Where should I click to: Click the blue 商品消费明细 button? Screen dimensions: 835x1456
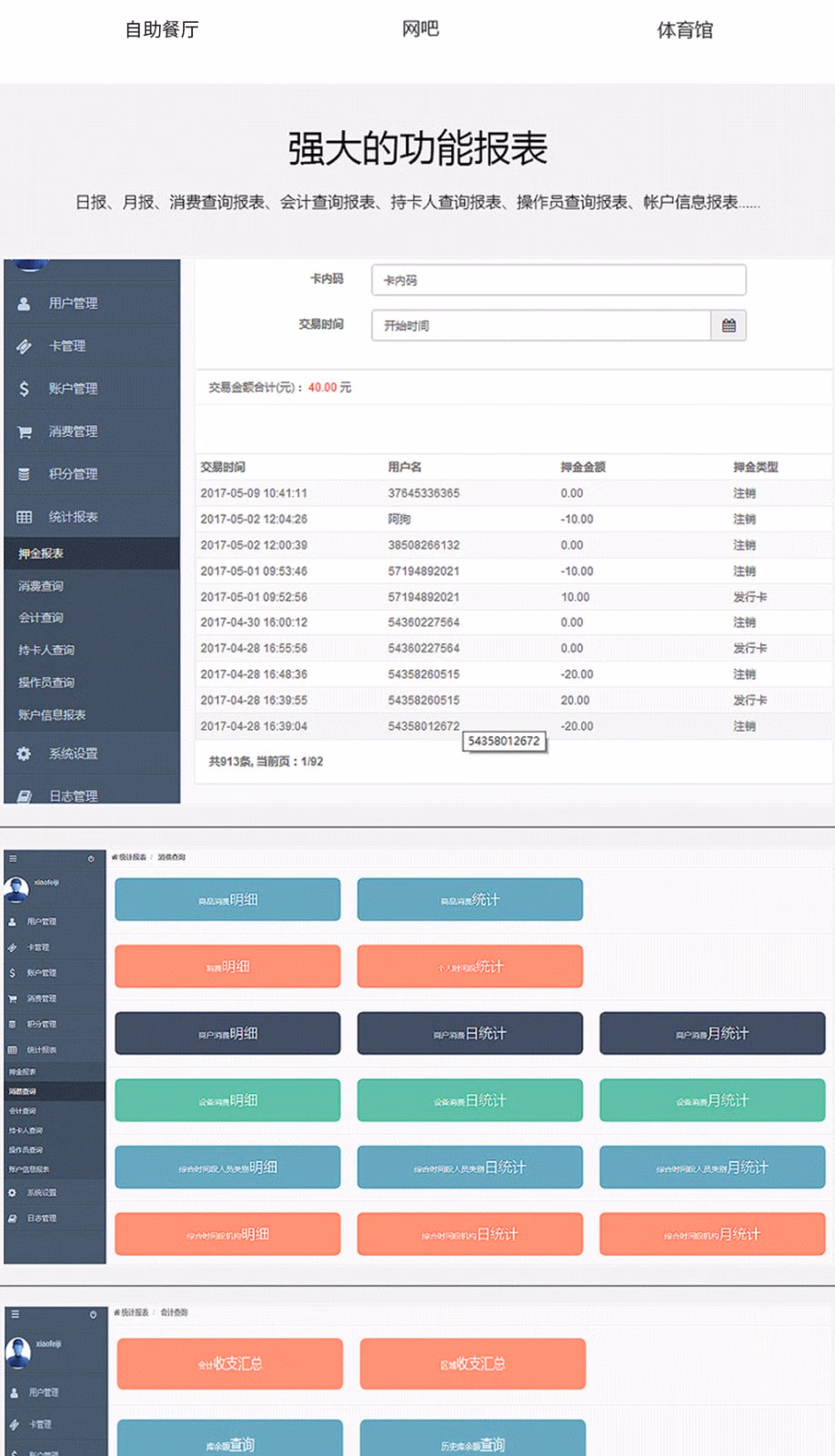click(227, 900)
